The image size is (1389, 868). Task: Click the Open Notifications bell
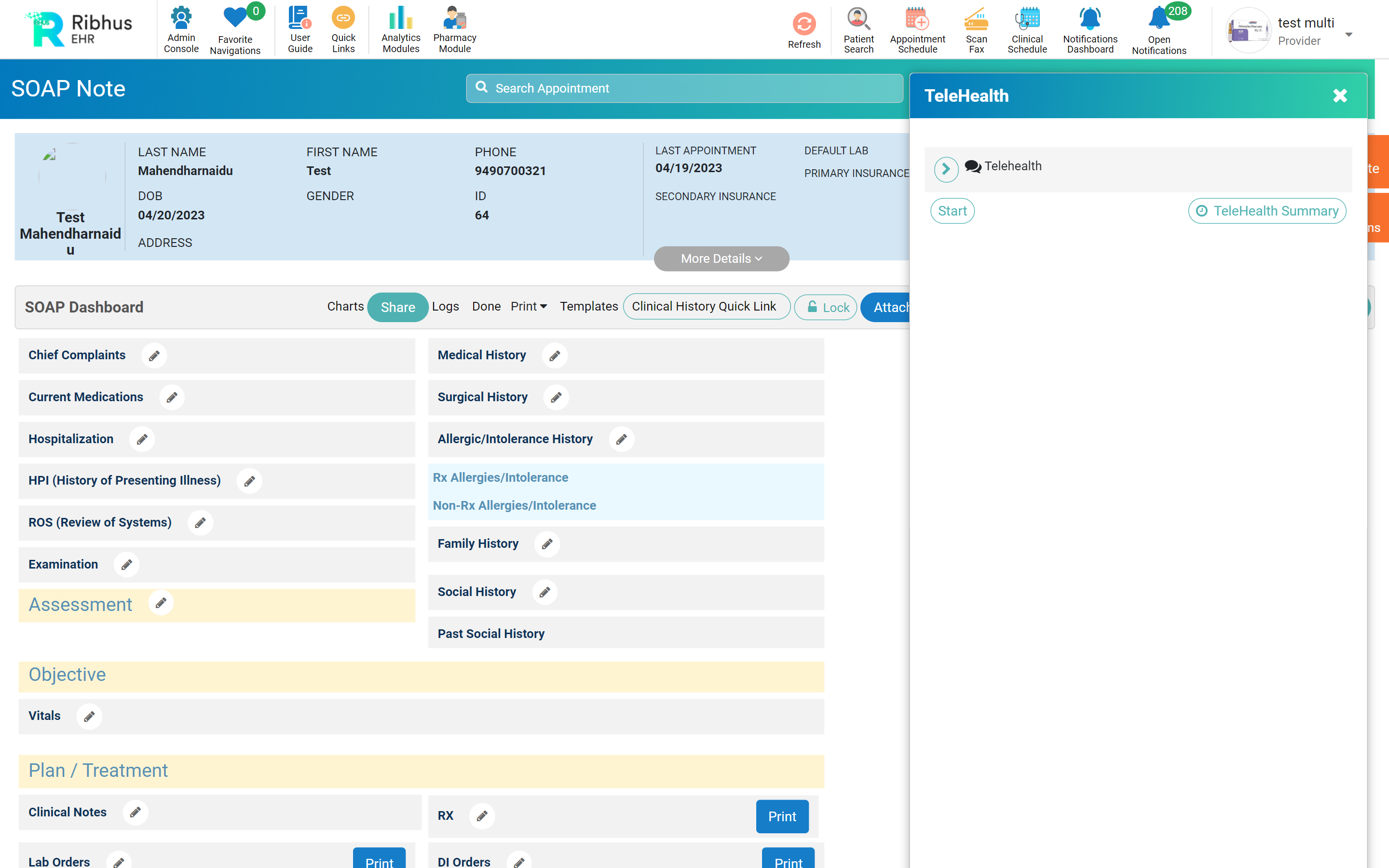tap(1158, 19)
